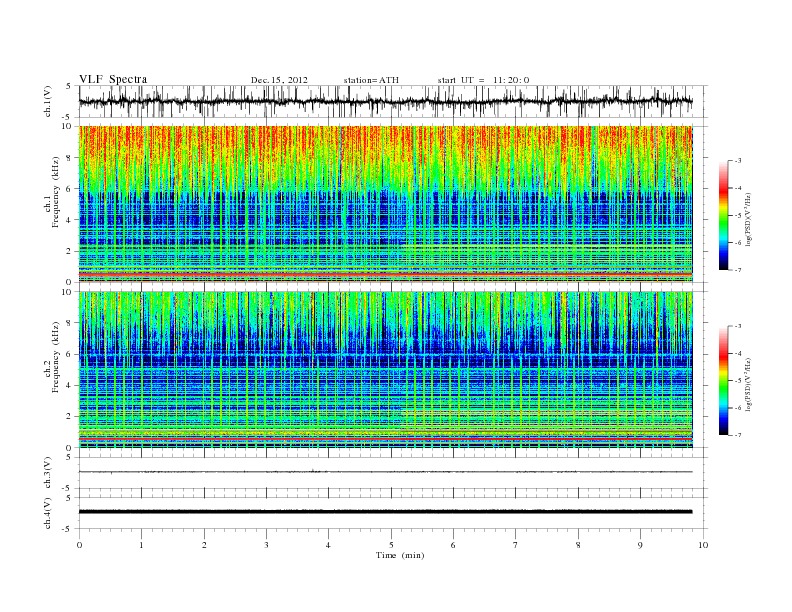Click the "ch.4(V)" waveform axis label

click(x=48, y=513)
